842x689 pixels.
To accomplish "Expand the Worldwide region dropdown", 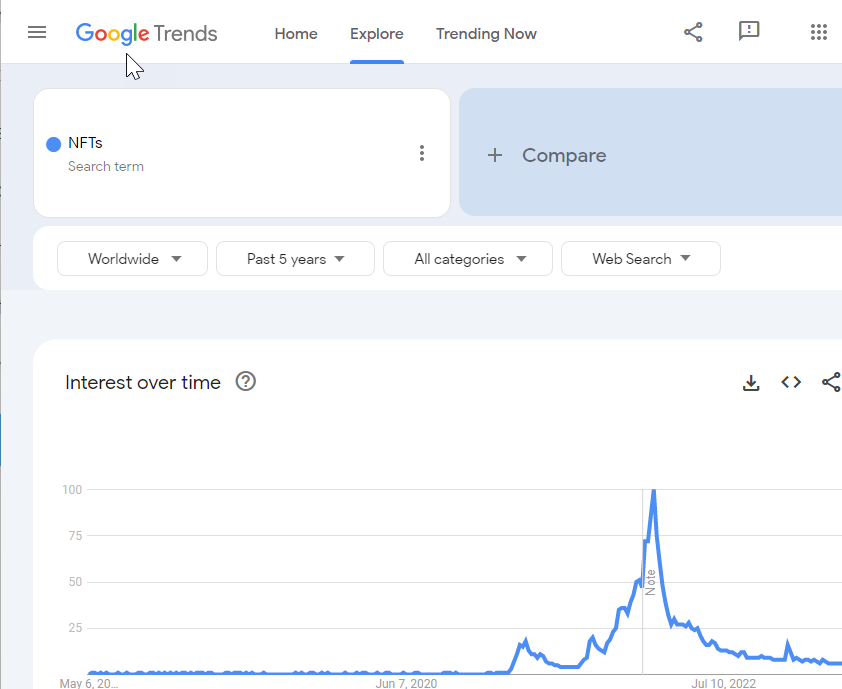I will tap(132, 259).
